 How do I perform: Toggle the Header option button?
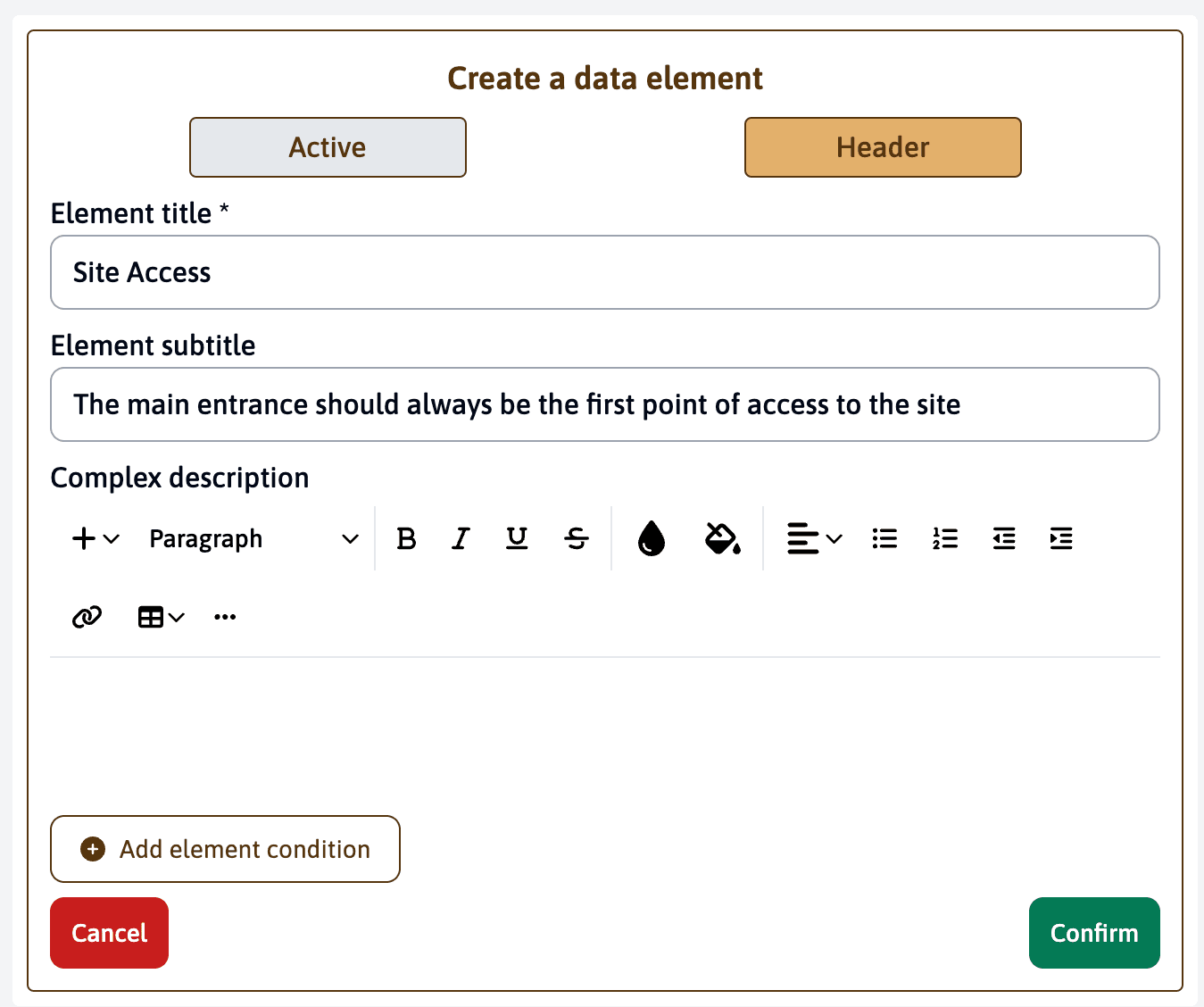click(x=883, y=147)
